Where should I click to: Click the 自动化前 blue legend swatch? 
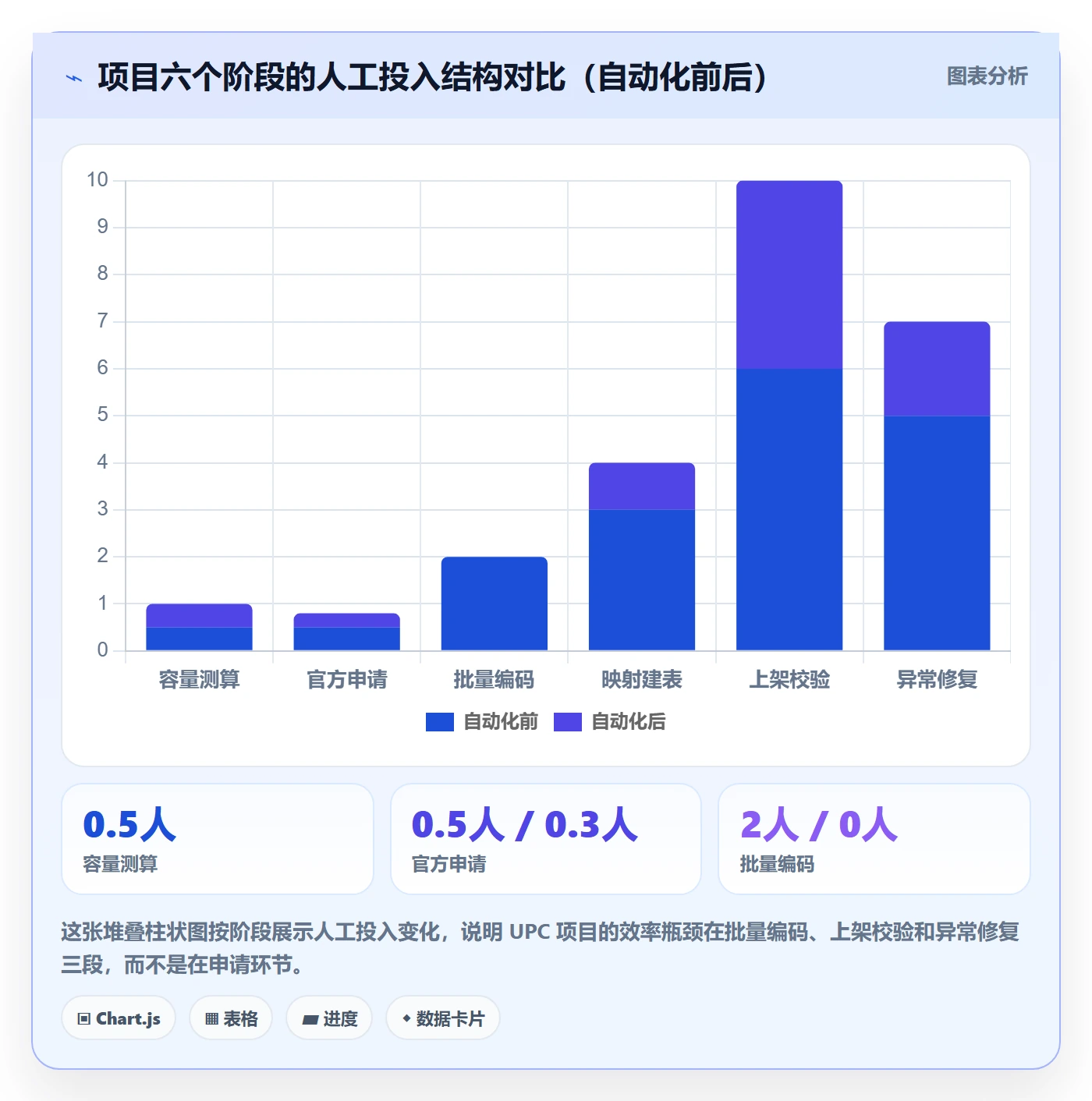tap(440, 722)
